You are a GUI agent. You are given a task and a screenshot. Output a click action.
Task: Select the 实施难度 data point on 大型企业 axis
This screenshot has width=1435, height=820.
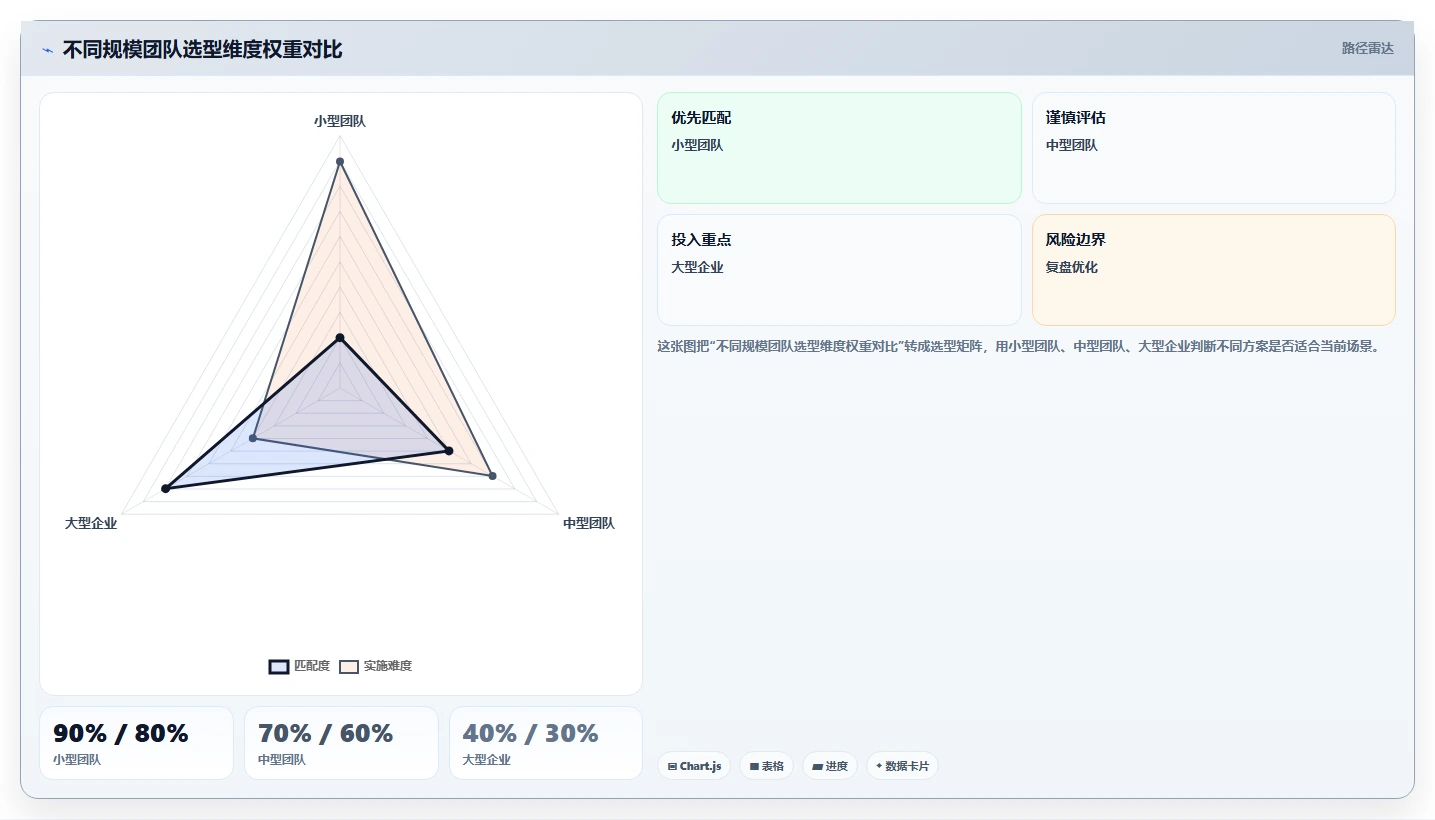[x=253, y=438]
